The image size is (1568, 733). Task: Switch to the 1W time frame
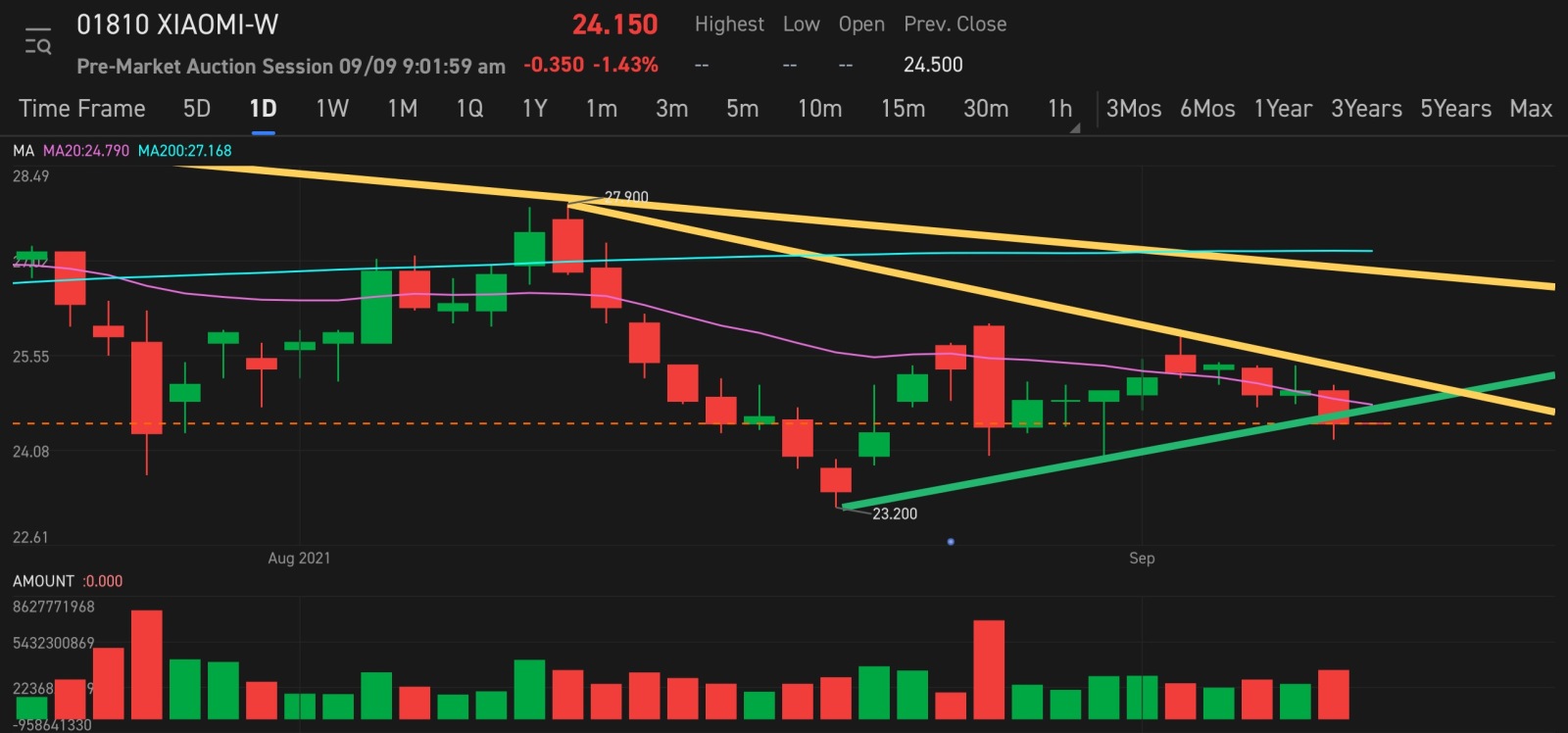point(332,109)
